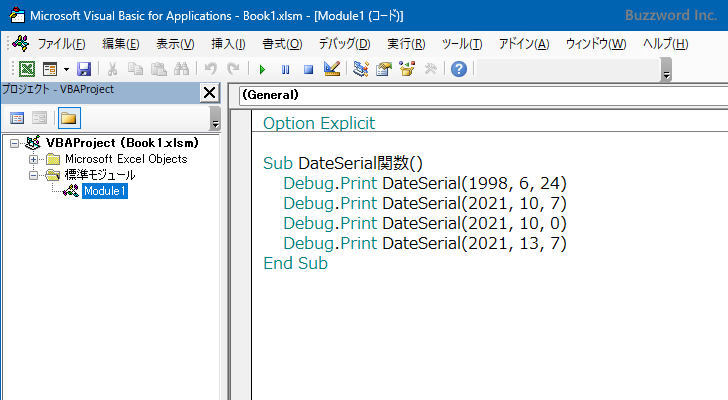Open the アドイン(A) menu
The image size is (728, 400).
click(x=524, y=44)
